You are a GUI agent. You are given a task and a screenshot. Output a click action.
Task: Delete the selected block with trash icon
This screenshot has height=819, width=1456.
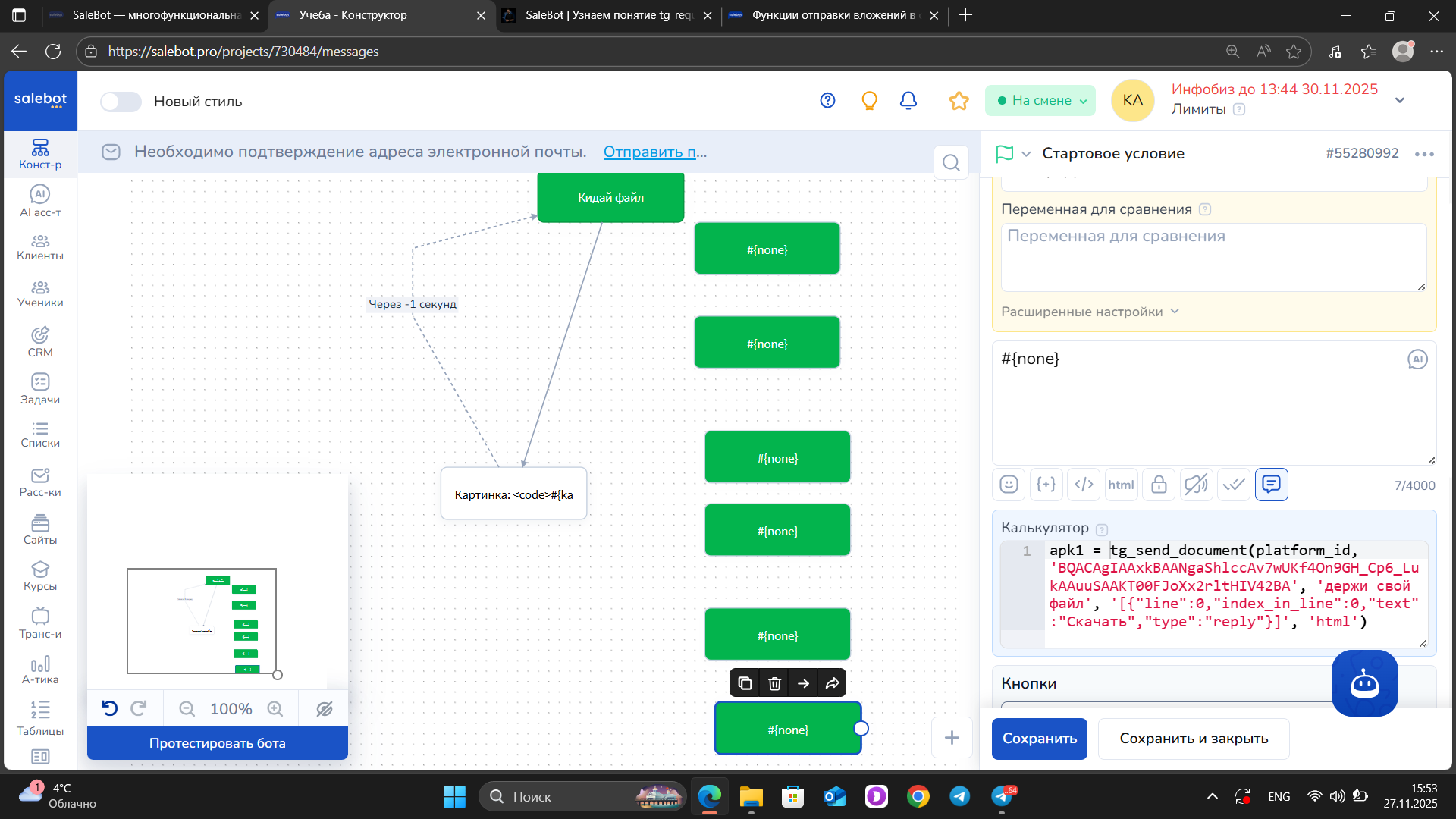click(774, 683)
